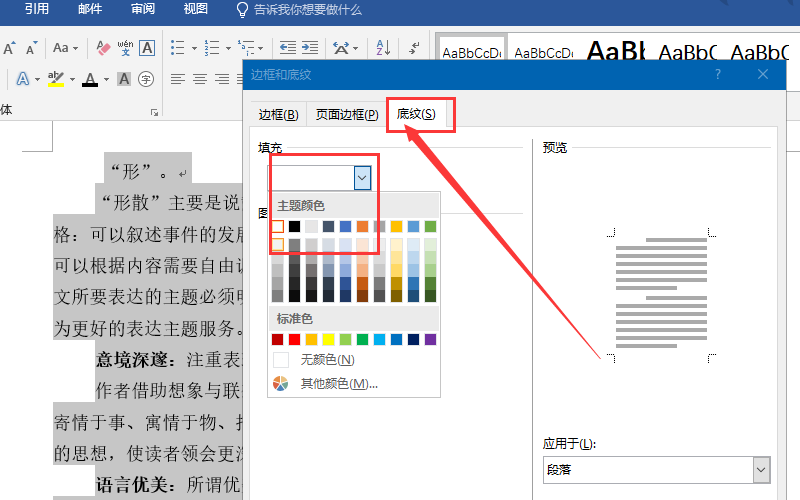Open the 视图 ribbon tab
800x500 pixels.
(196, 9)
